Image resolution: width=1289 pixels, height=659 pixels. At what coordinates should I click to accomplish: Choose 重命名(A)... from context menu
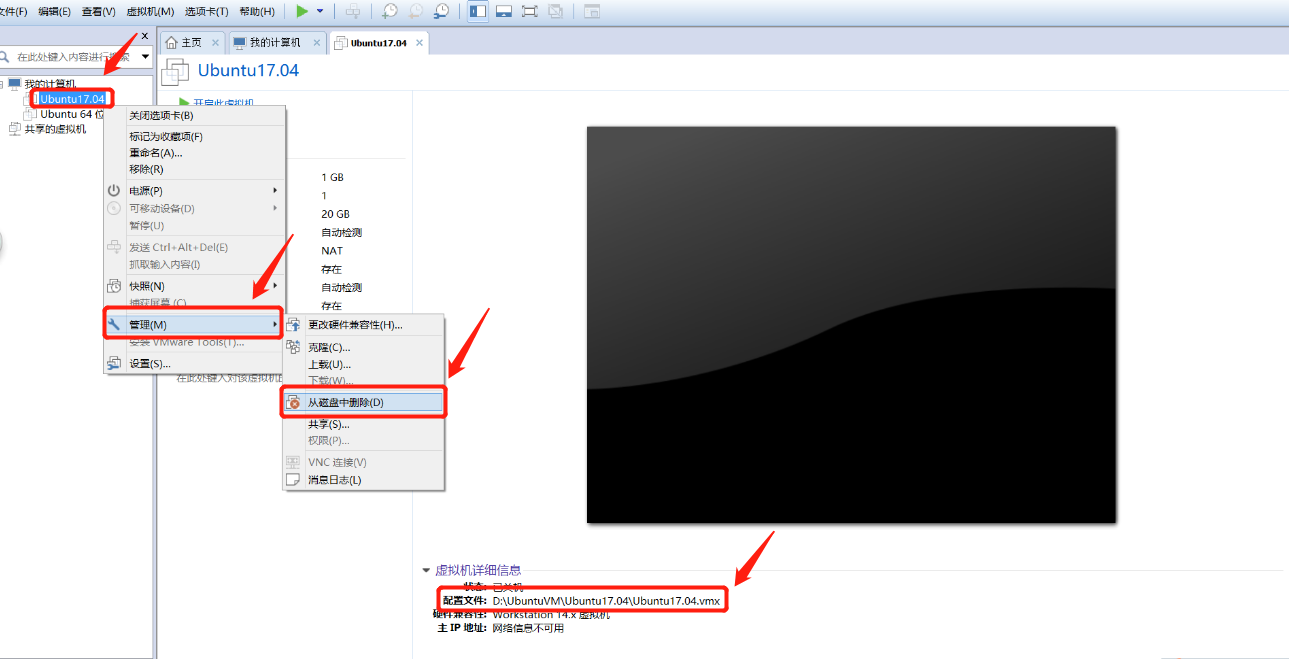pos(195,153)
